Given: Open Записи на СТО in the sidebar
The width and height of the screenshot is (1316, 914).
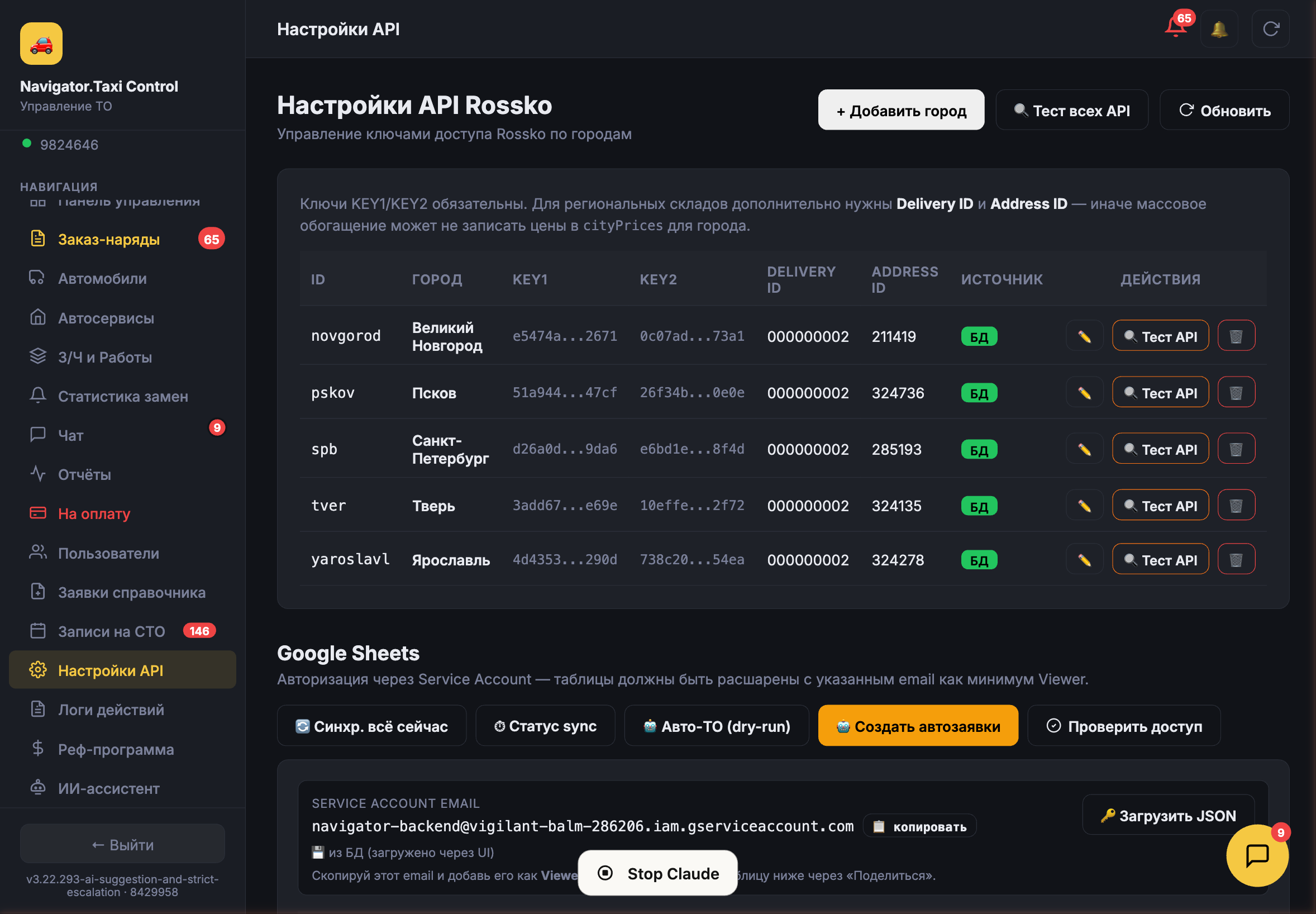Looking at the screenshot, I should pos(122,631).
